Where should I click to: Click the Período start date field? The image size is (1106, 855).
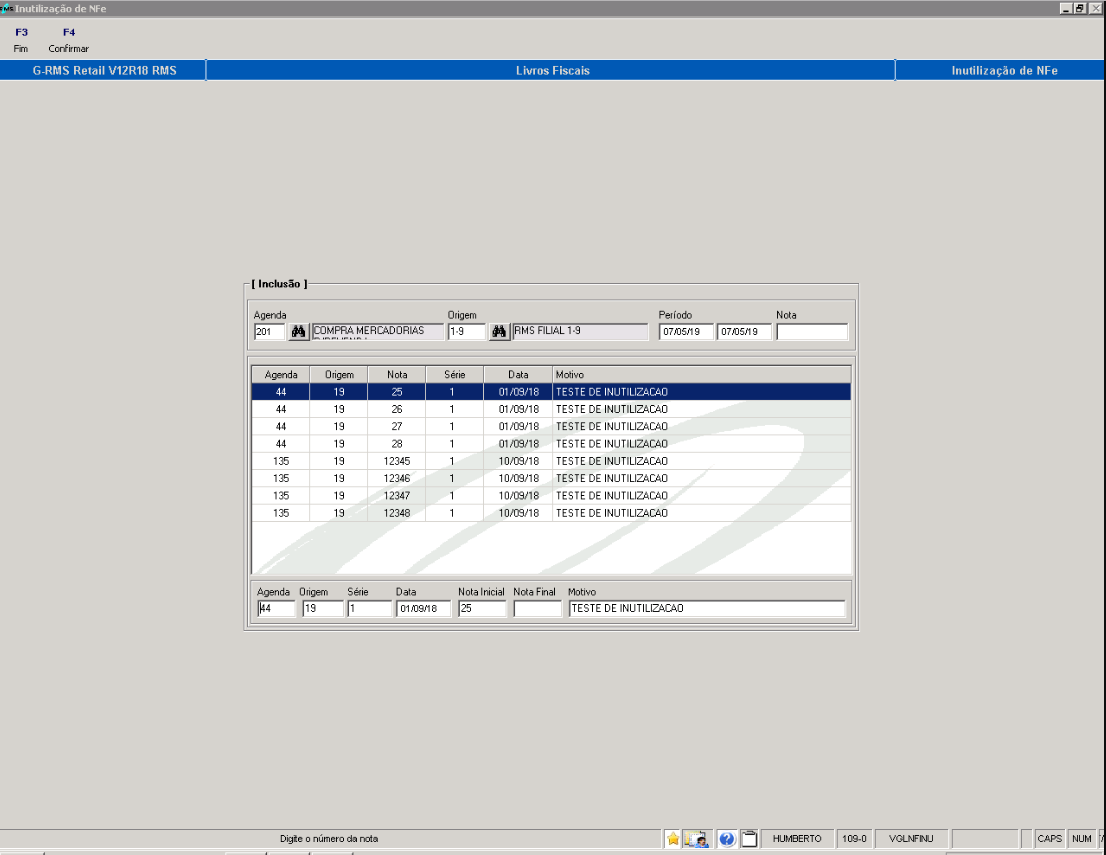point(686,332)
